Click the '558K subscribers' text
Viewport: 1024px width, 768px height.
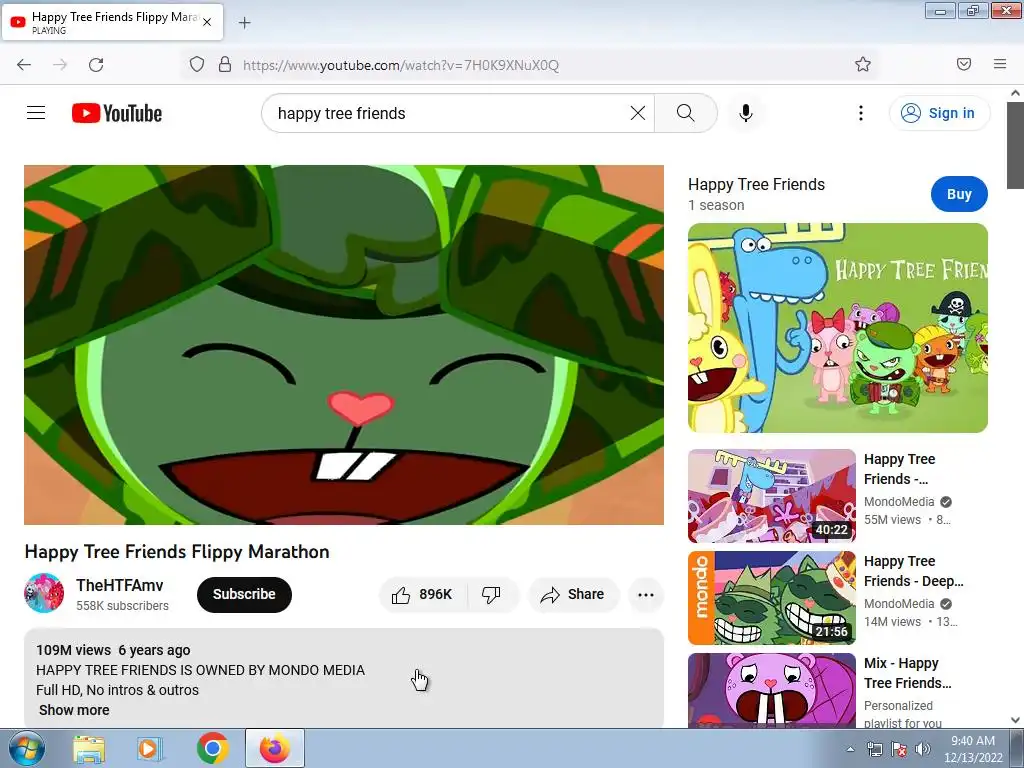click(x=122, y=605)
